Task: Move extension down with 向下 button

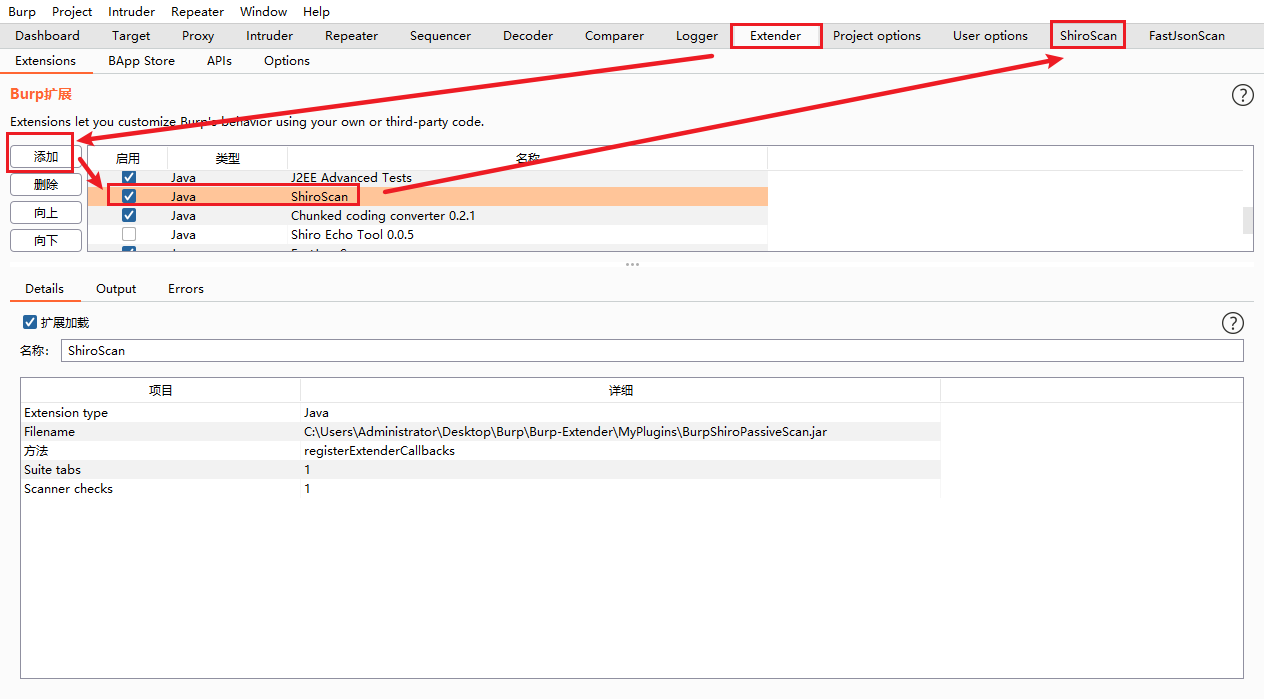Action: coord(46,241)
